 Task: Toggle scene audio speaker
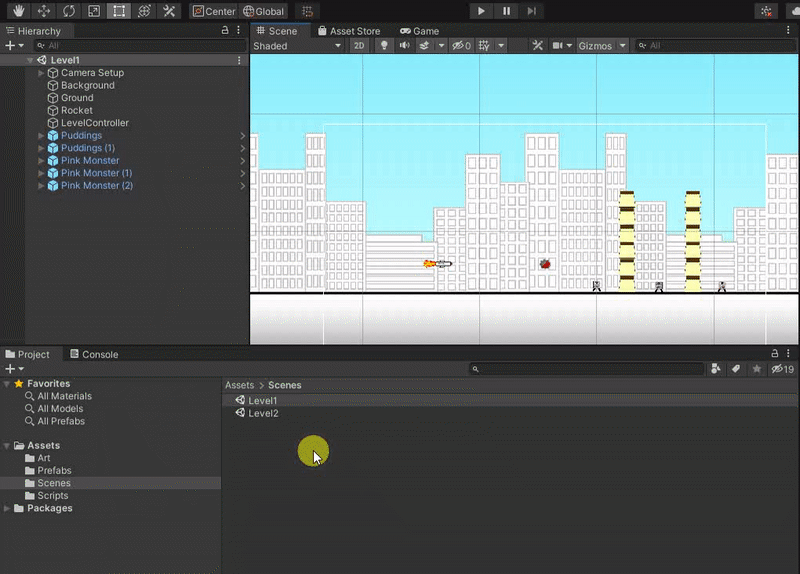pos(404,46)
